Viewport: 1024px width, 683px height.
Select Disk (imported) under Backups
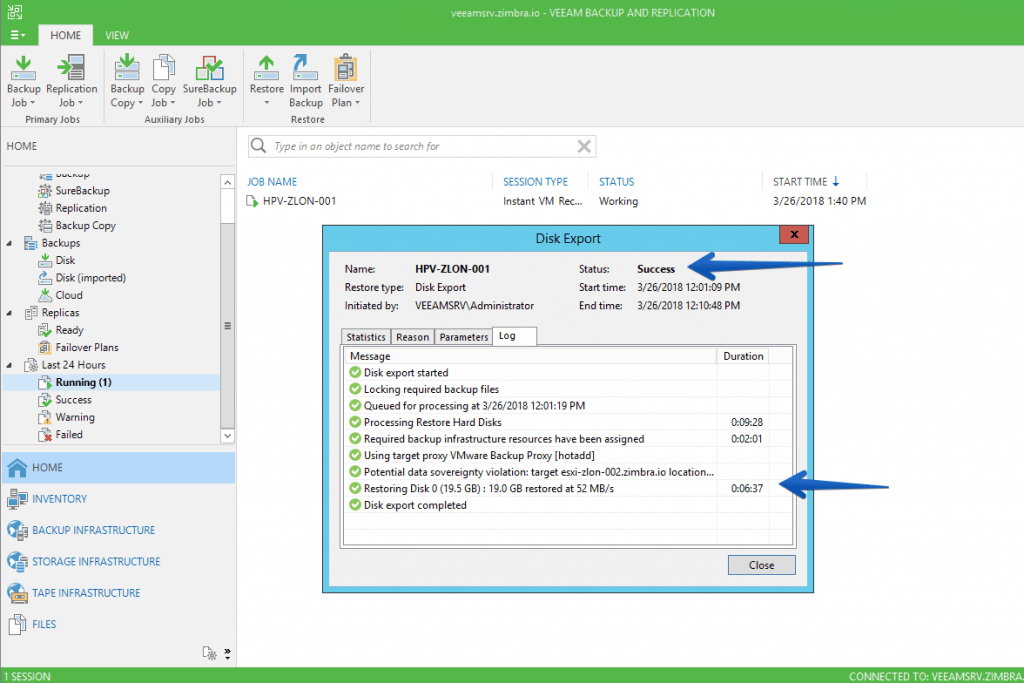90,278
